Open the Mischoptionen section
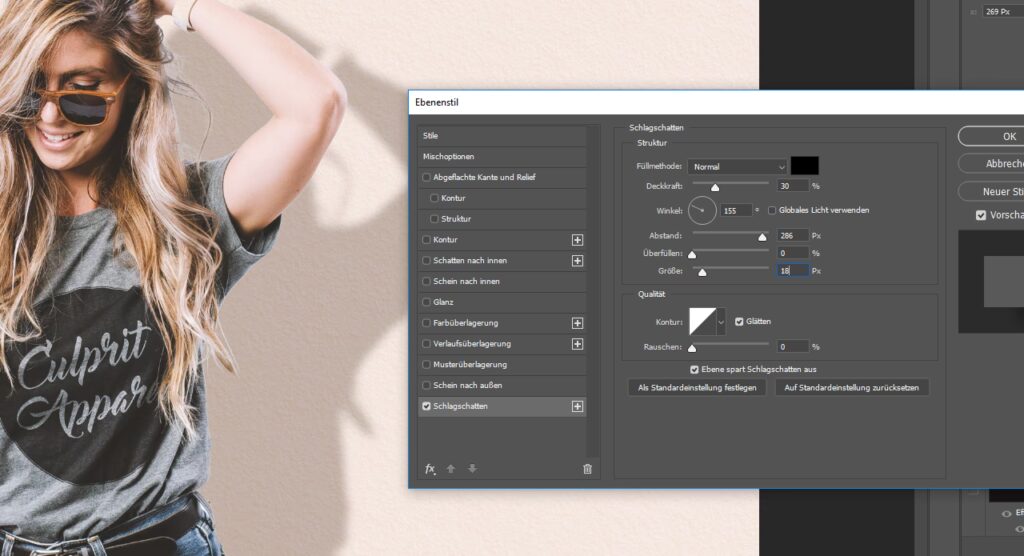Screen dimensions: 1024x556 [x=448, y=157]
